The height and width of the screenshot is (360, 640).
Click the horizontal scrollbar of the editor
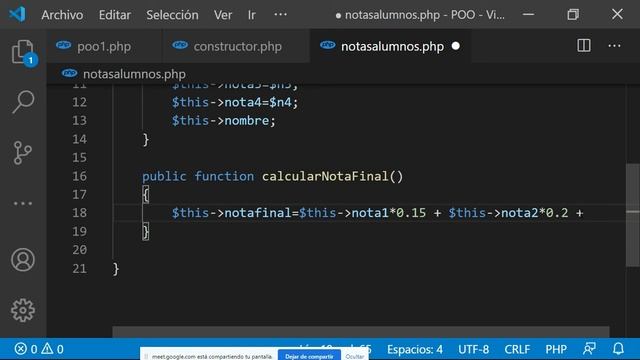tap(361, 331)
